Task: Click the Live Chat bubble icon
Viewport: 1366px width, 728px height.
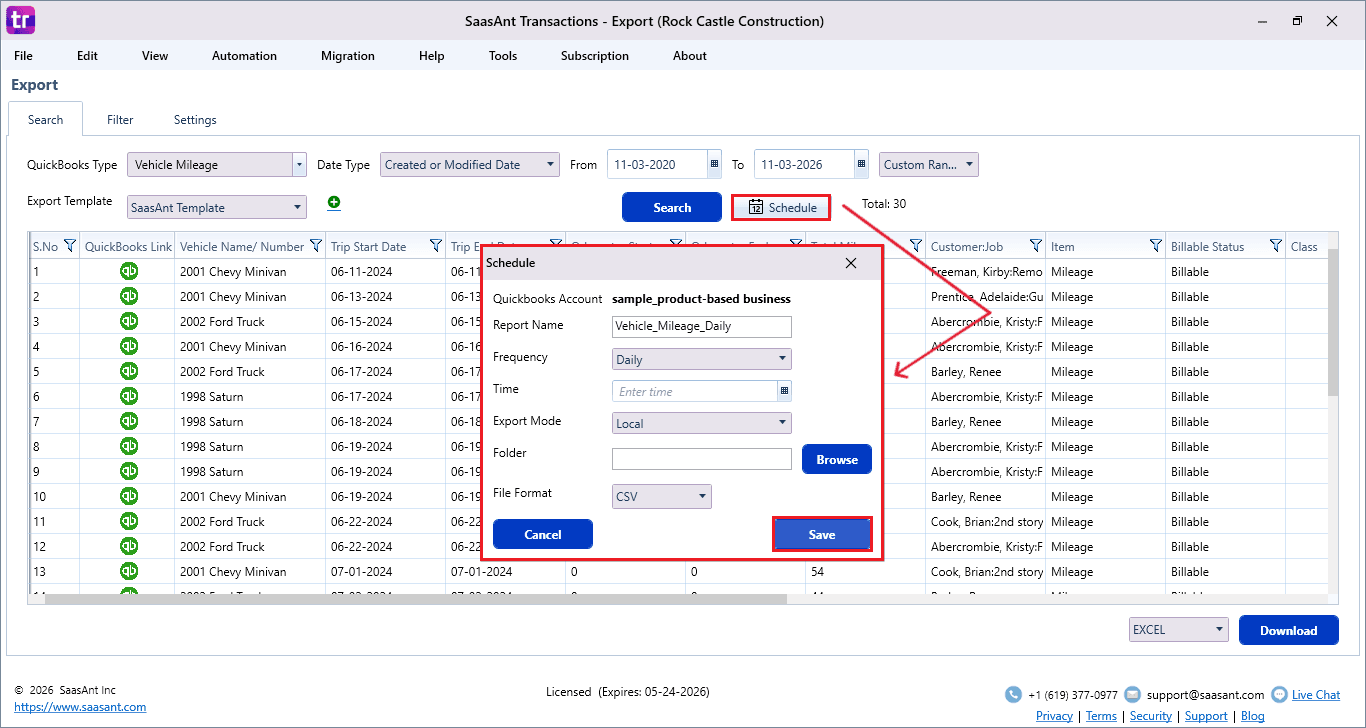Action: tap(1279, 694)
